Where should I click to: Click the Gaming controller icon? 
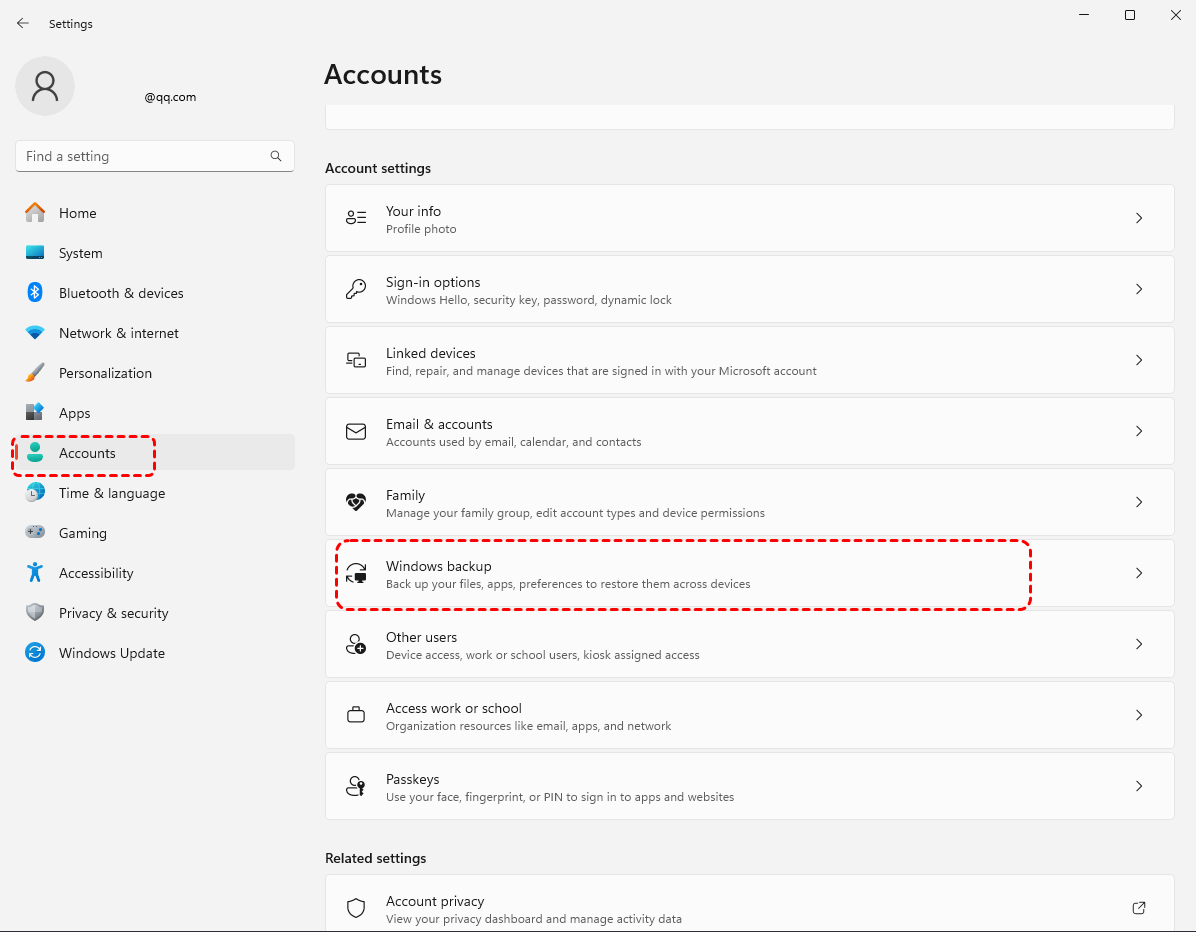point(35,532)
